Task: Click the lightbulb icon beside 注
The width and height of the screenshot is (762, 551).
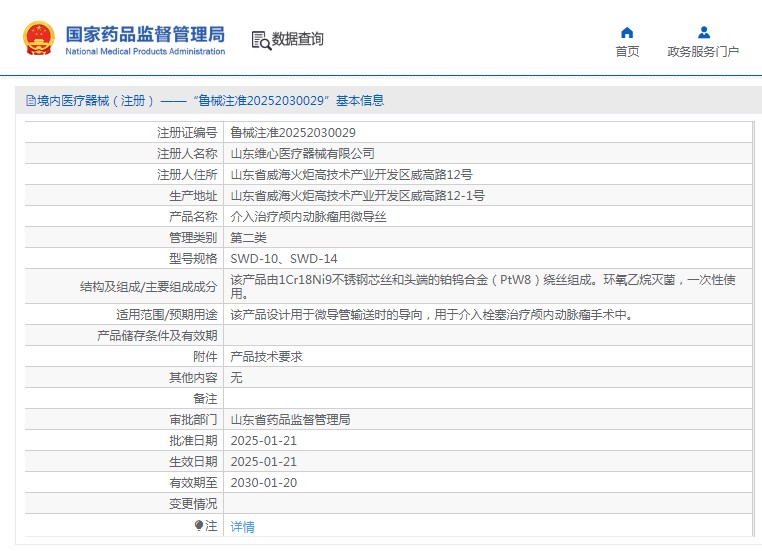Action: 199,525
